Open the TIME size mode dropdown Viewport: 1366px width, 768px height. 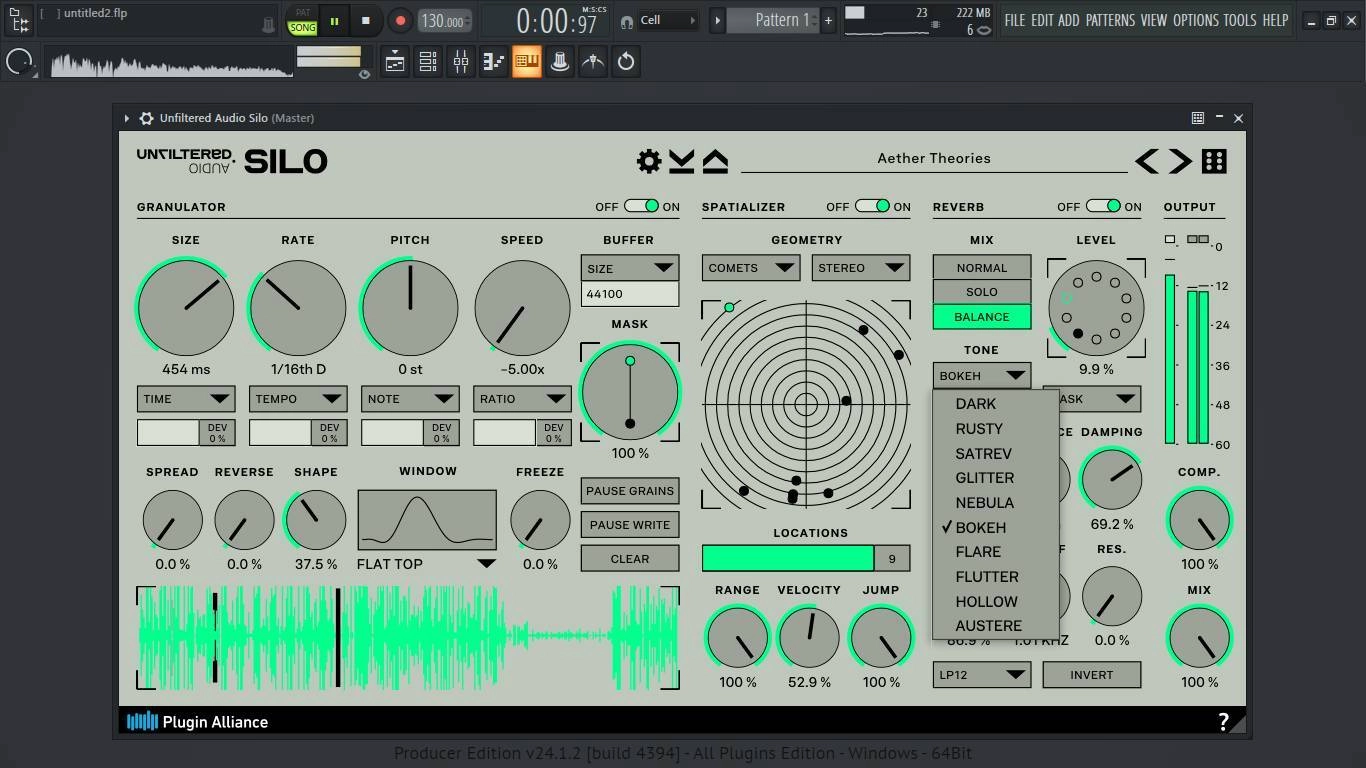click(186, 399)
